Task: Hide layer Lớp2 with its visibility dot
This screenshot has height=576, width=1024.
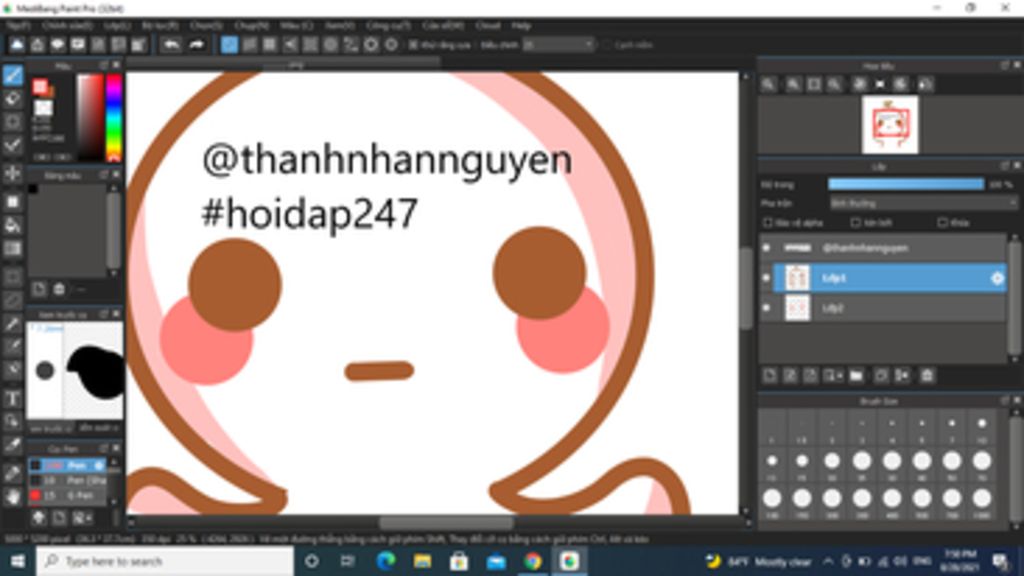Action: pos(767,308)
